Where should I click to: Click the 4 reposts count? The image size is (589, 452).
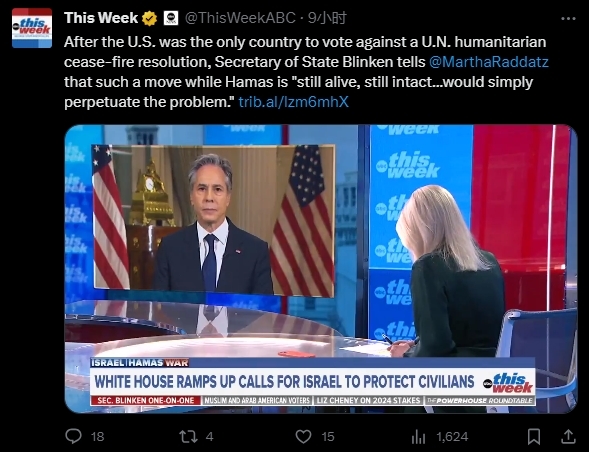(x=210, y=437)
